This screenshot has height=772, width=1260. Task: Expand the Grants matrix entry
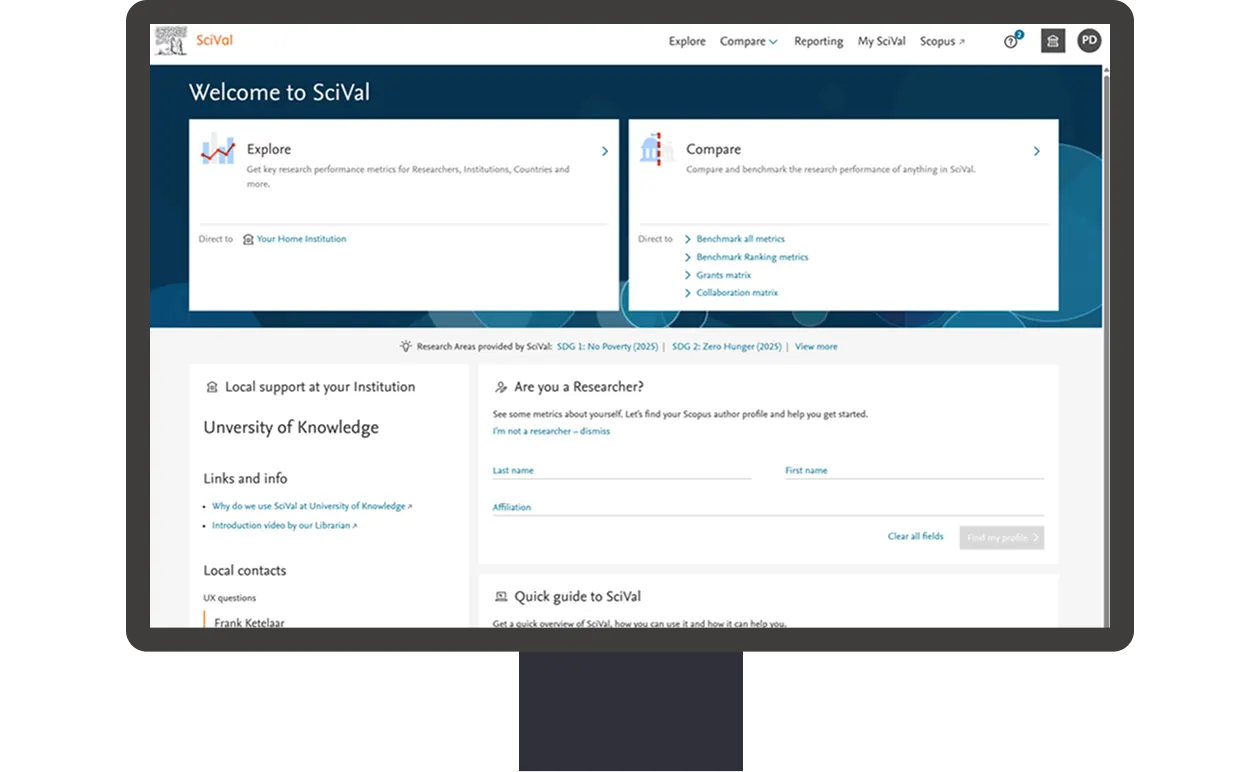723,275
